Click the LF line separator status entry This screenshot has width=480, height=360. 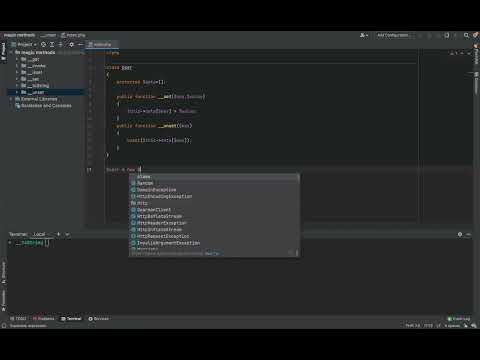tap(438, 326)
